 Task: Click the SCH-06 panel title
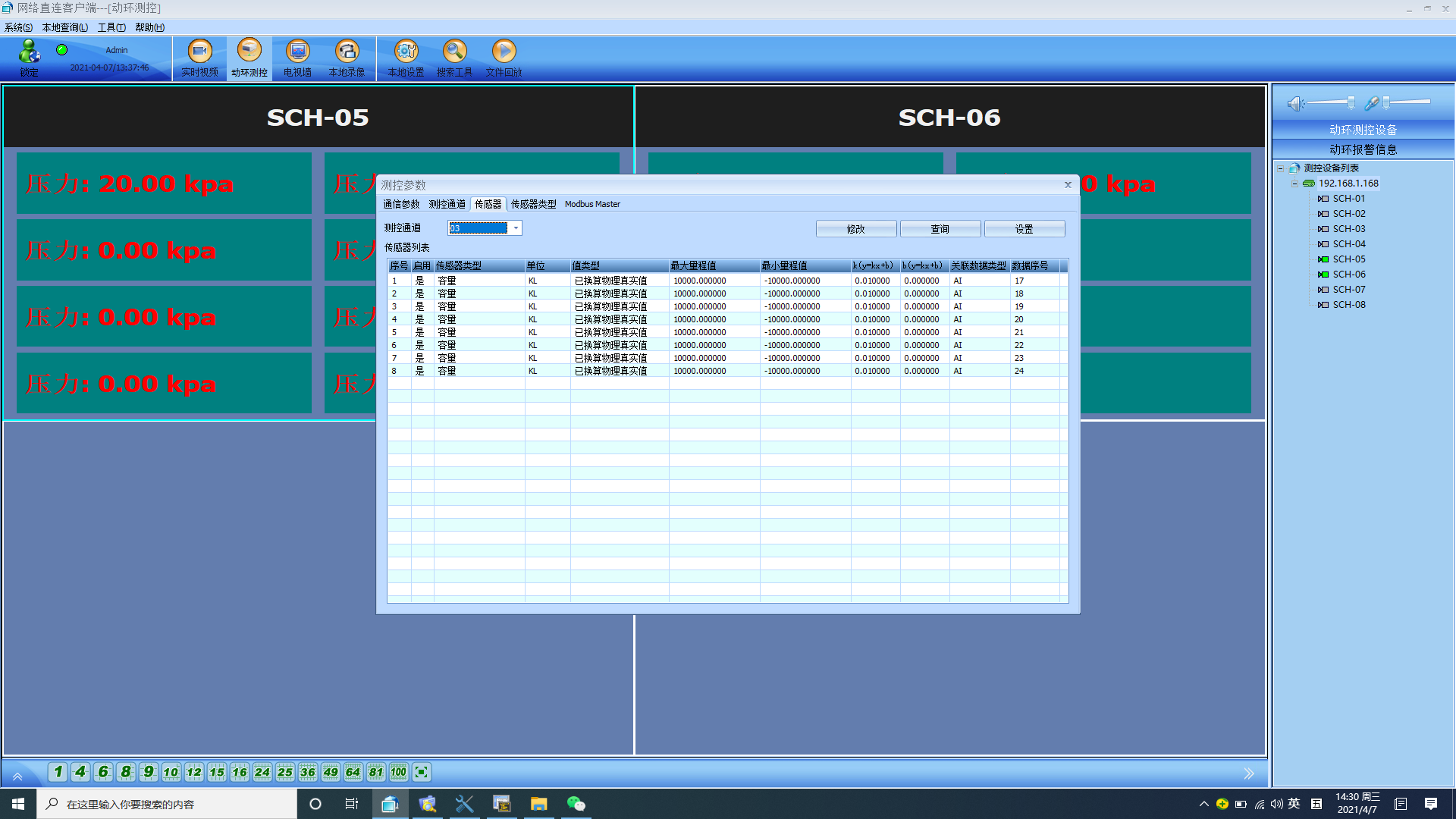pyautogui.click(x=949, y=118)
